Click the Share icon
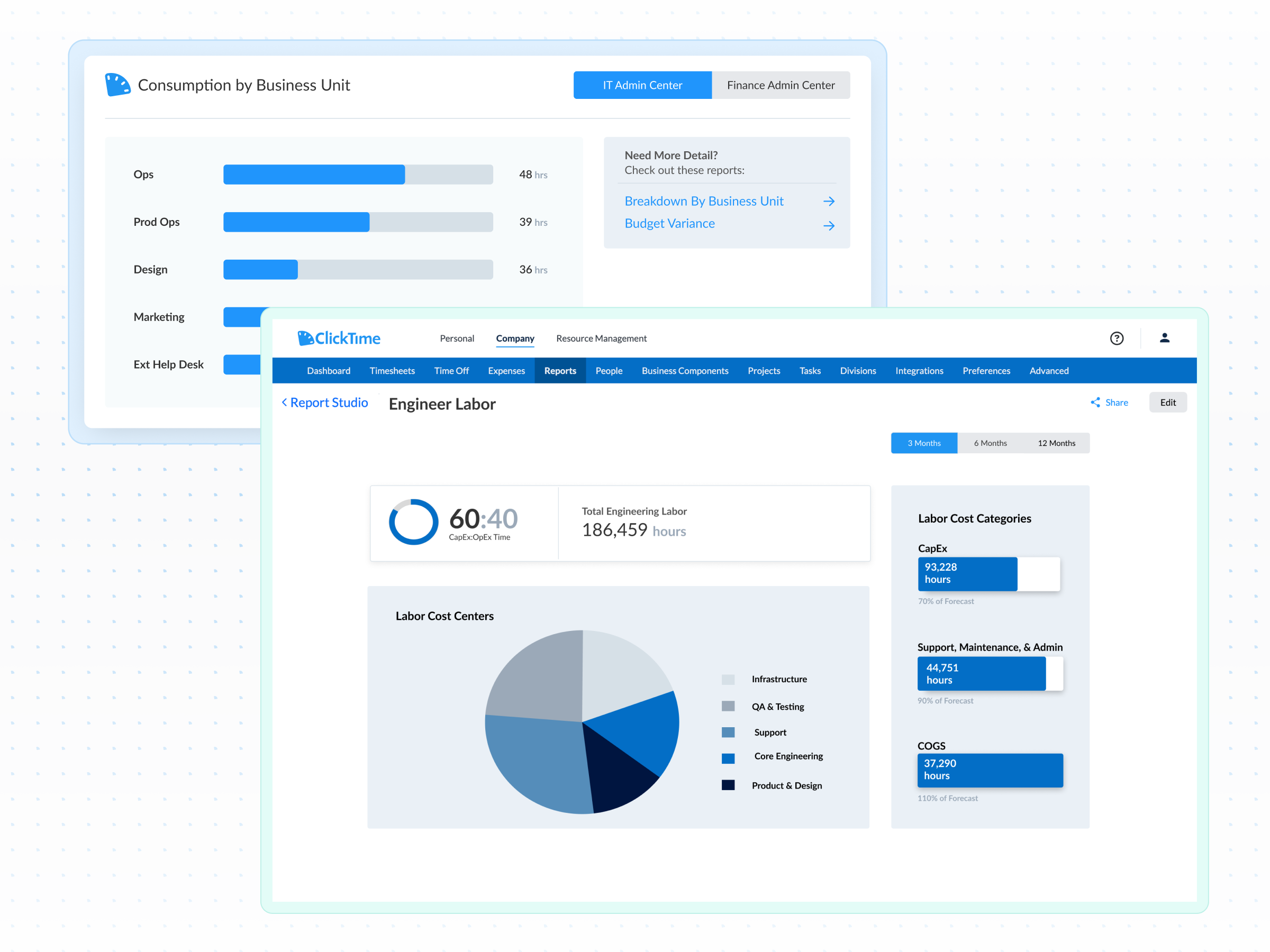 (1095, 402)
